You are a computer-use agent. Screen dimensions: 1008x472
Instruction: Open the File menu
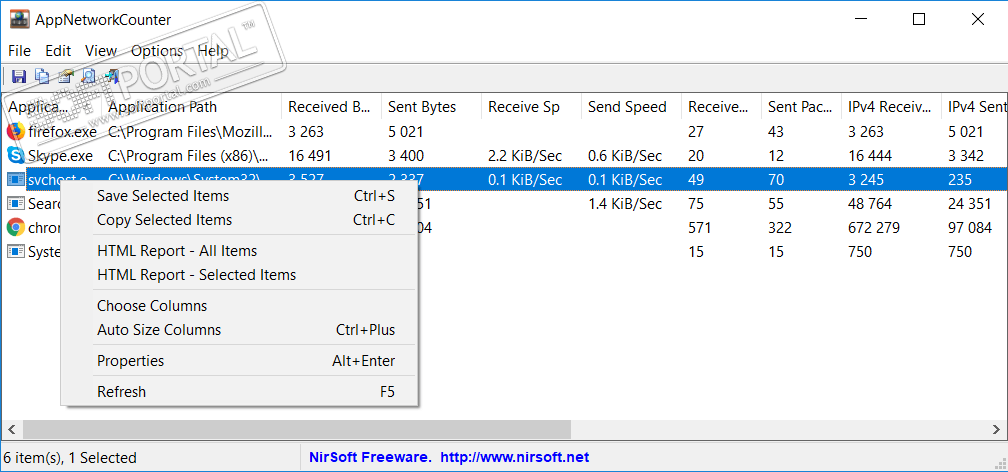(19, 51)
